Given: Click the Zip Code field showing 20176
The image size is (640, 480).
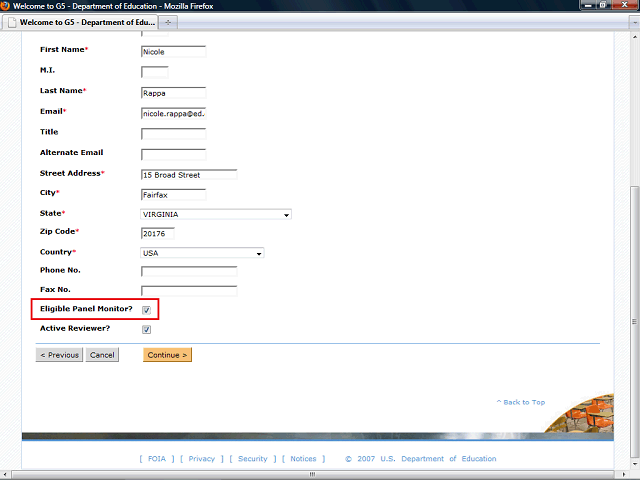Looking at the screenshot, I should (x=158, y=233).
